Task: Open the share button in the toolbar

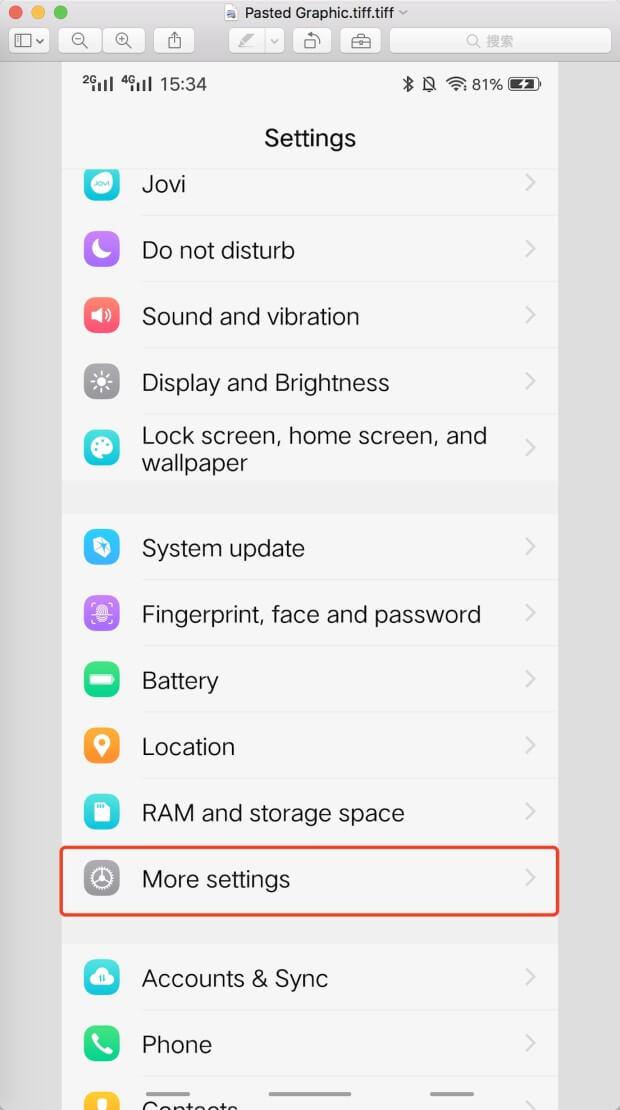Action: (175, 40)
